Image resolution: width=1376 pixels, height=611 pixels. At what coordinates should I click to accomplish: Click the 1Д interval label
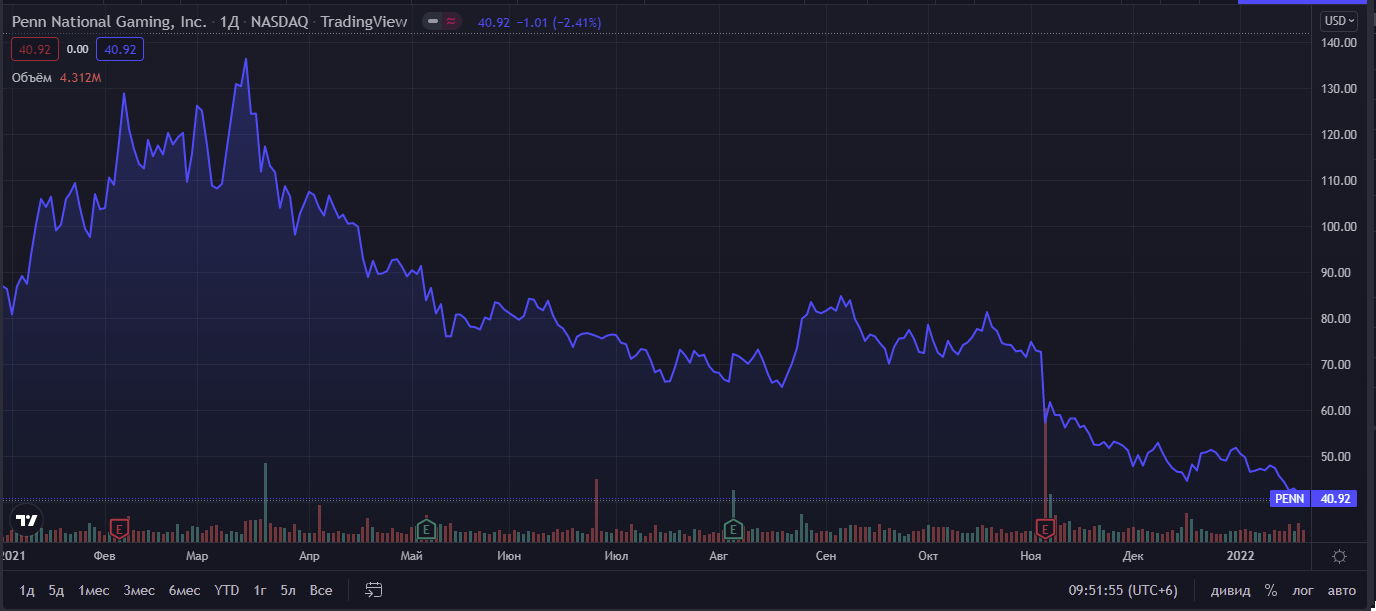[x=229, y=22]
